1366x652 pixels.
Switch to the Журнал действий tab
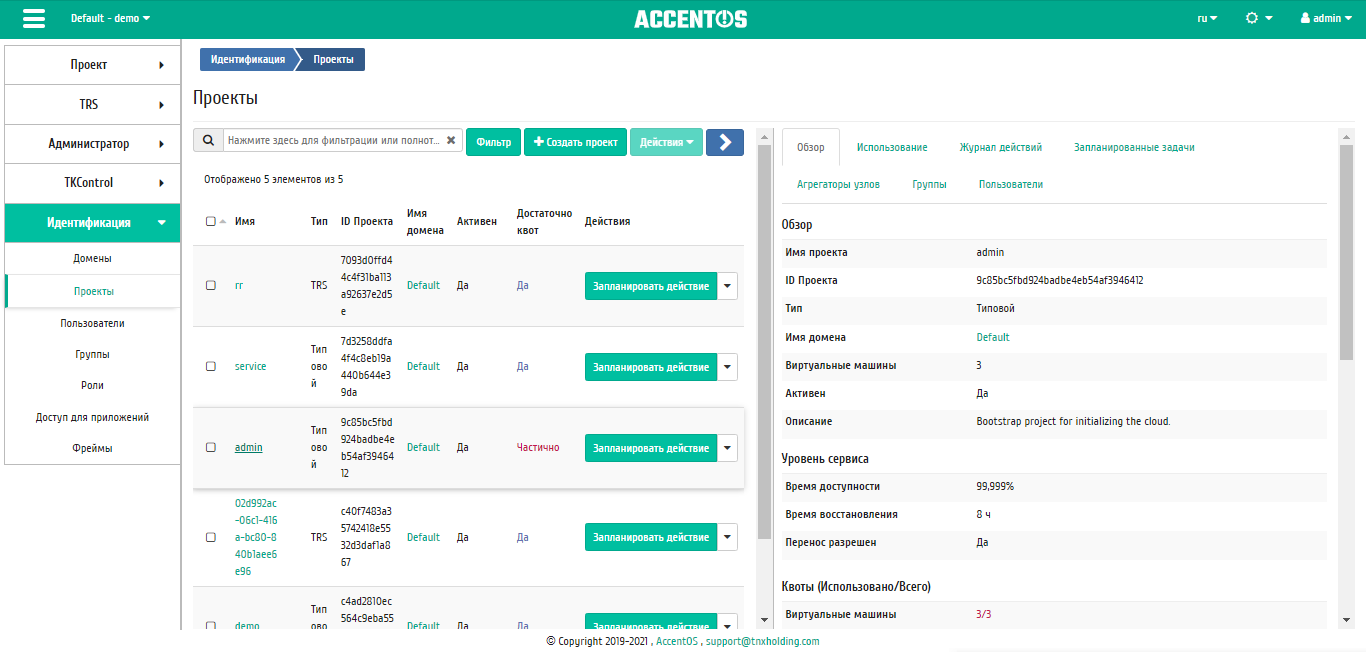(x=1001, y=147)
